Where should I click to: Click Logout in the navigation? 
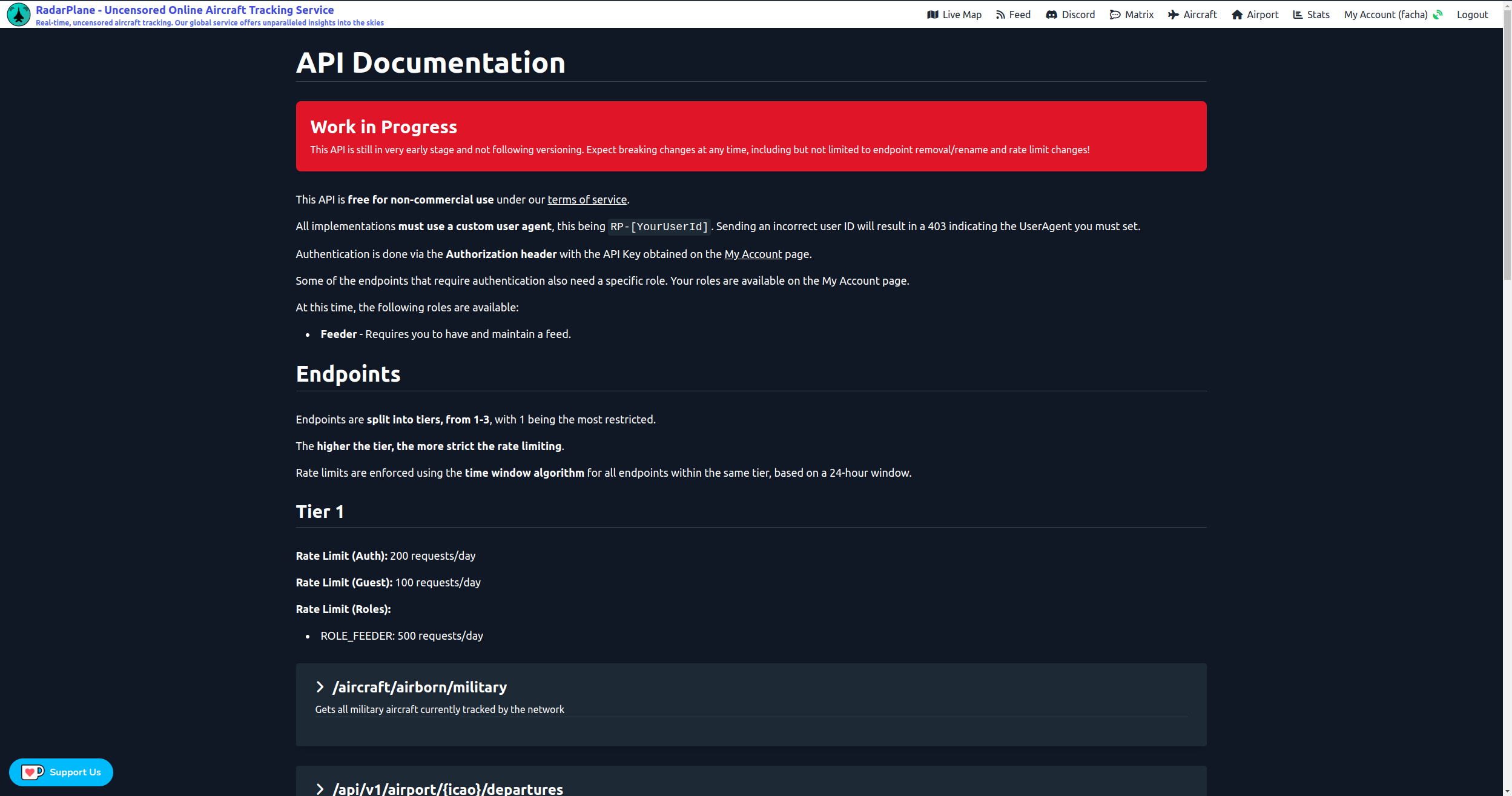click(1472, 15)
